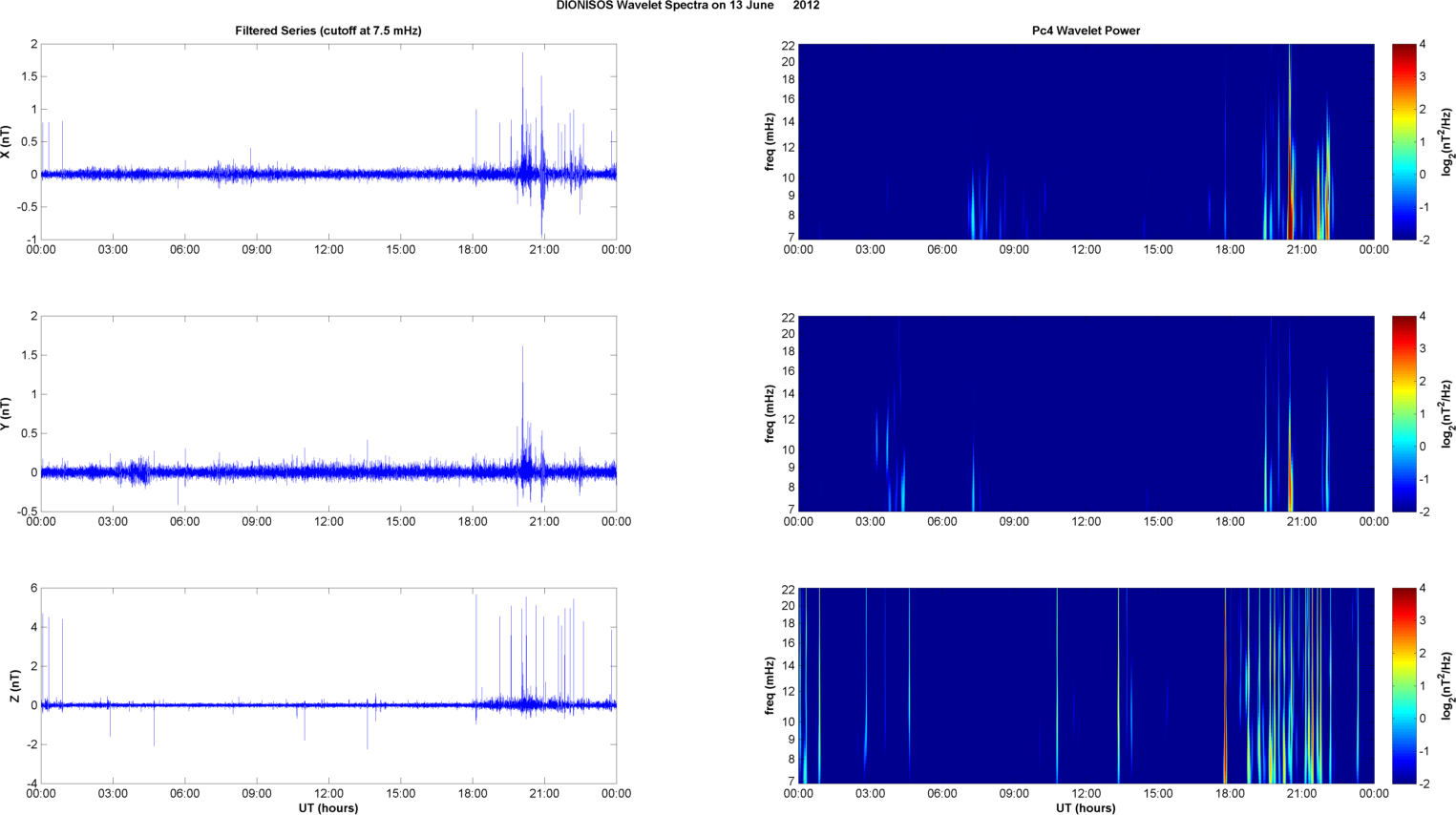The width and height of the screenshot is (1456, 815).
Task: Click the 06:00 tick under the X series plot
Action: click(184, 249)
